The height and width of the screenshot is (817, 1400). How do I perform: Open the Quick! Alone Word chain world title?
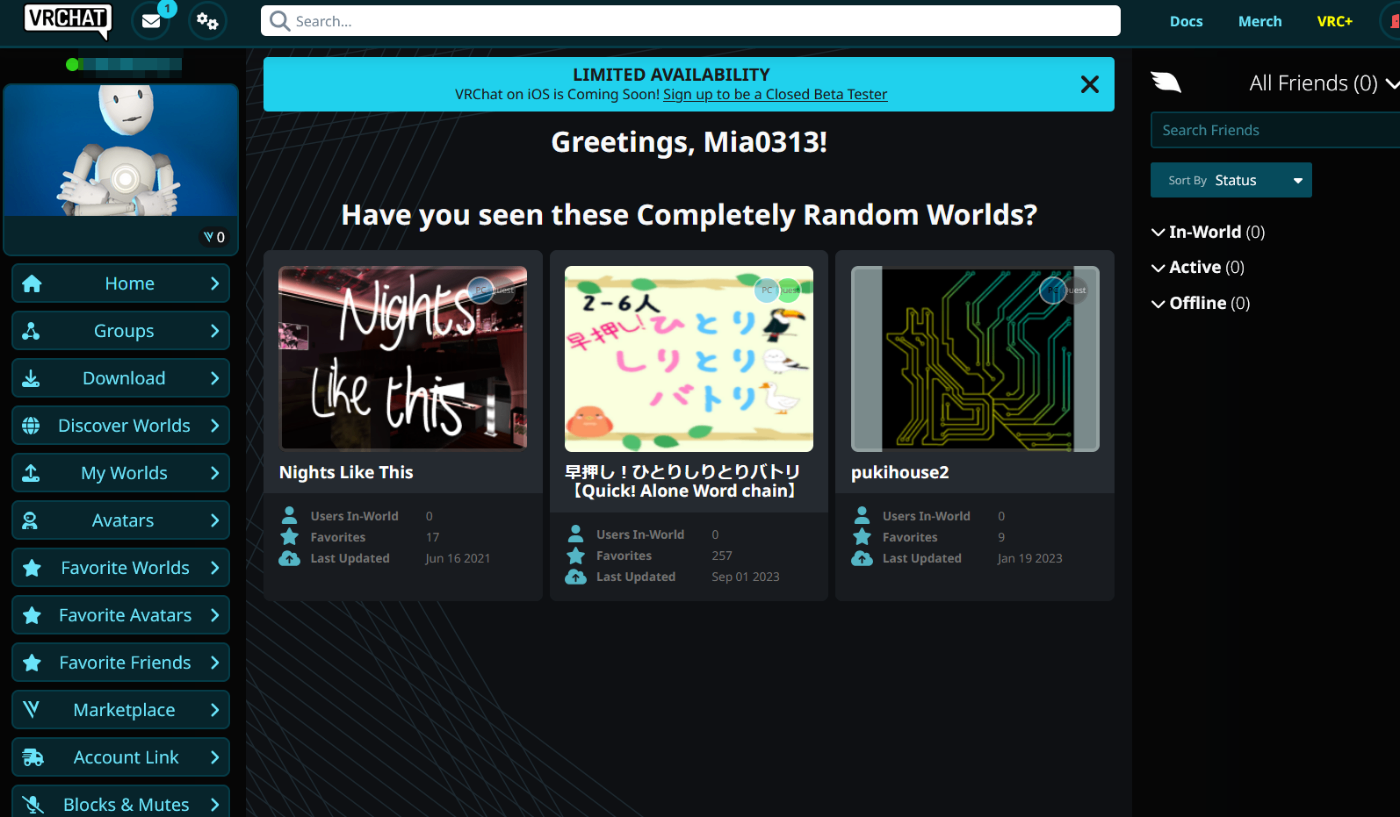point(683,481)
